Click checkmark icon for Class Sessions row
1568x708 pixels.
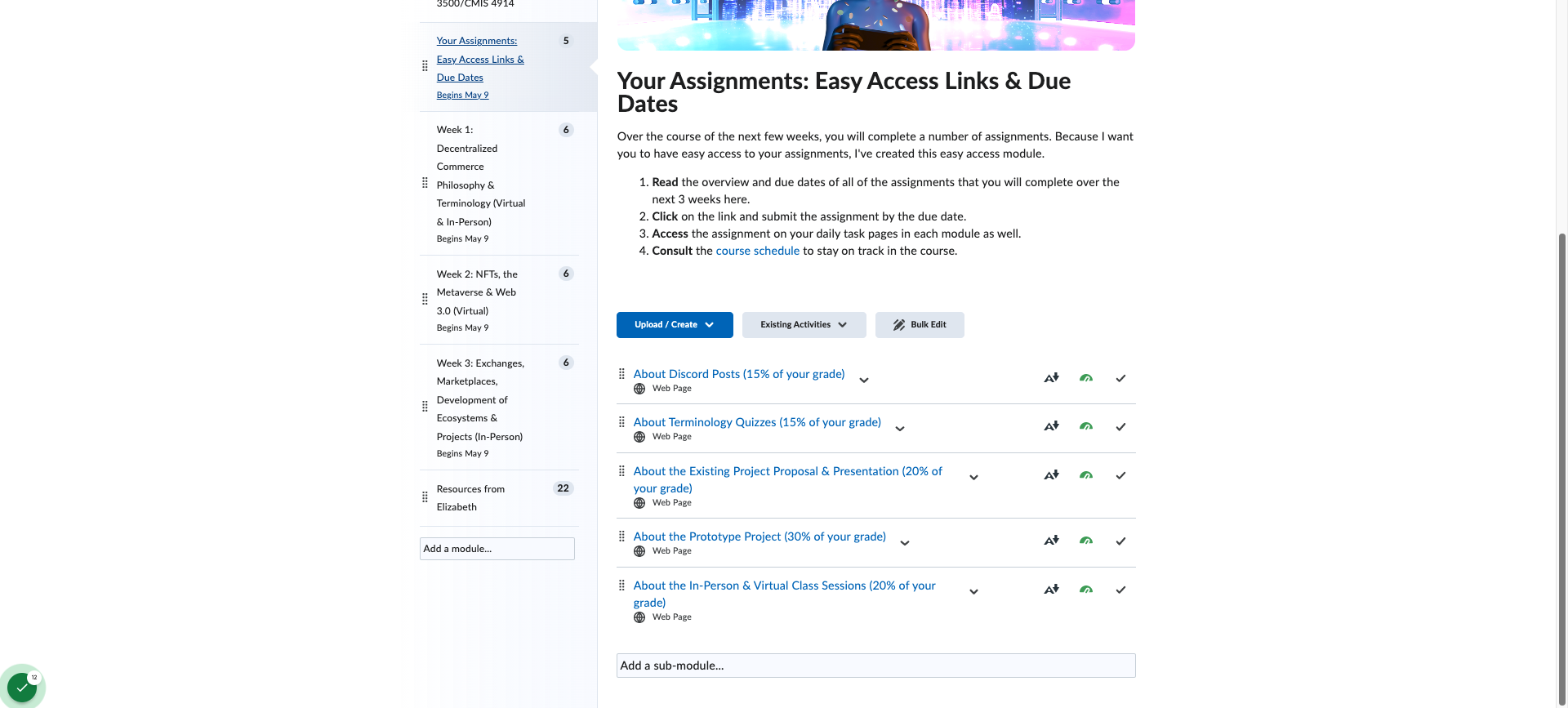pos(1120,590)
